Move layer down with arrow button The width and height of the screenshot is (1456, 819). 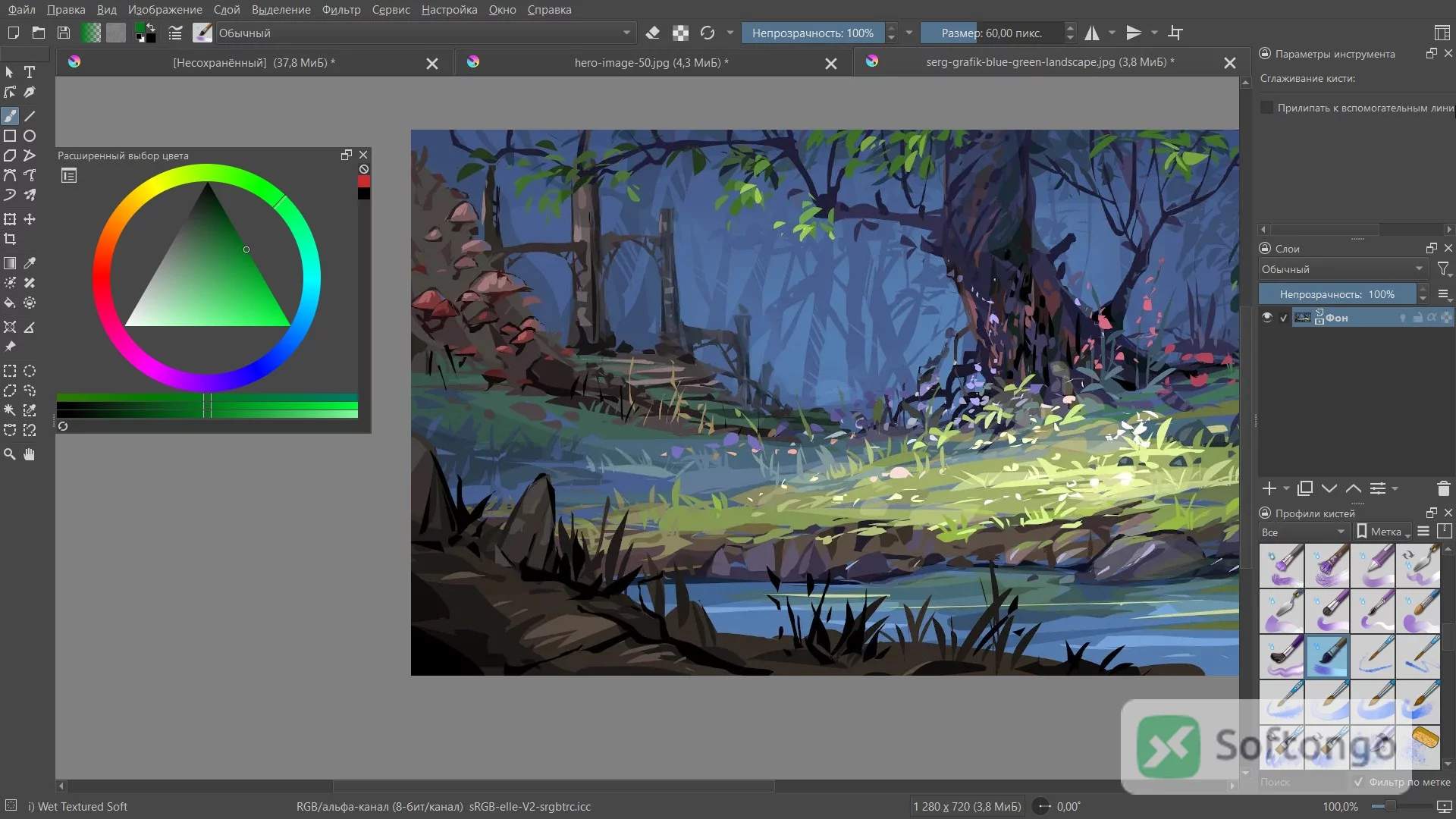(1329, 489)
